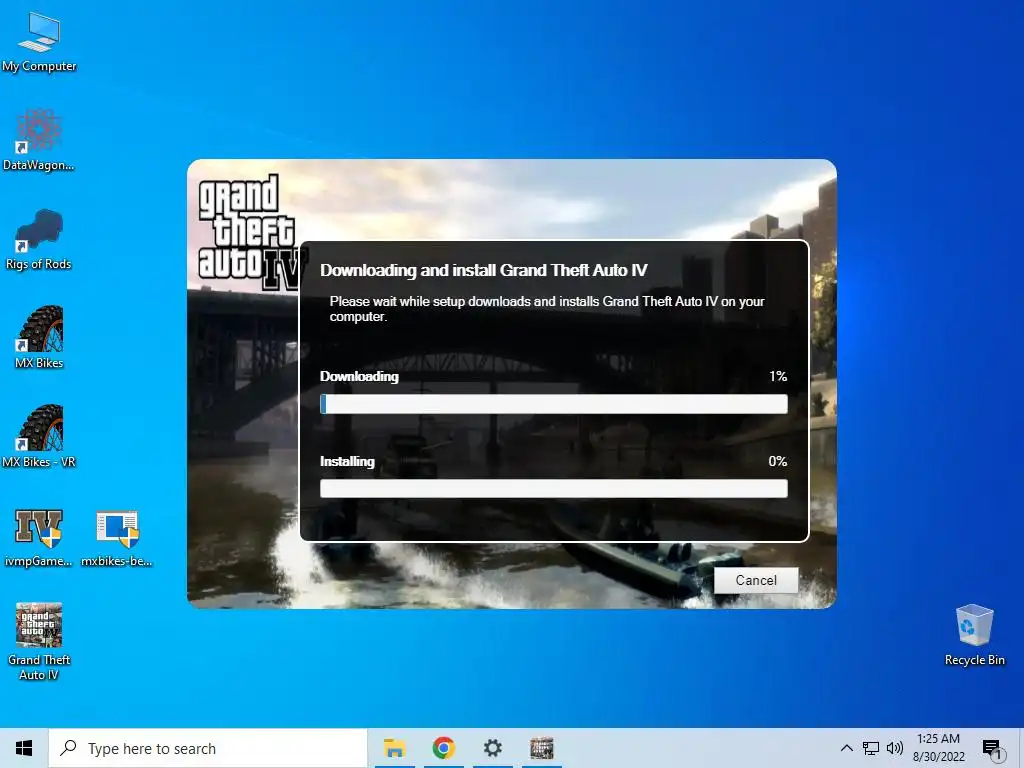Switch to the GTA IV installer taskbar item
Image resolution: width=1024 pixels, height=768 pixels.
point(541,748)
